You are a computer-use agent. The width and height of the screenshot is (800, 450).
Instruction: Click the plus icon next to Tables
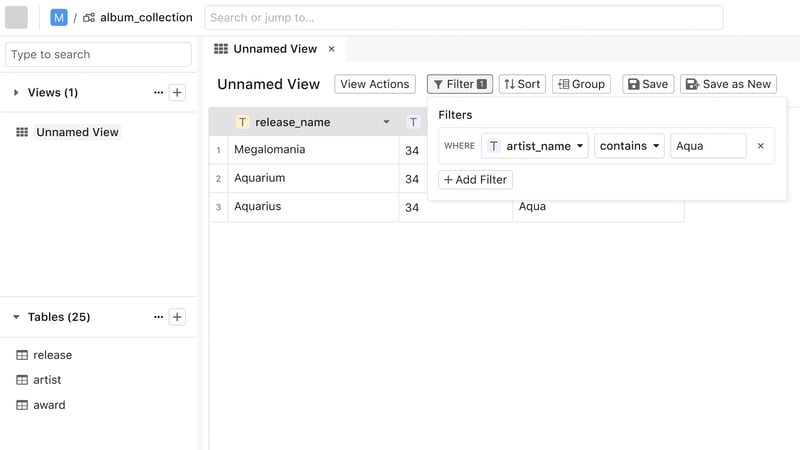(x=177, y=317)
